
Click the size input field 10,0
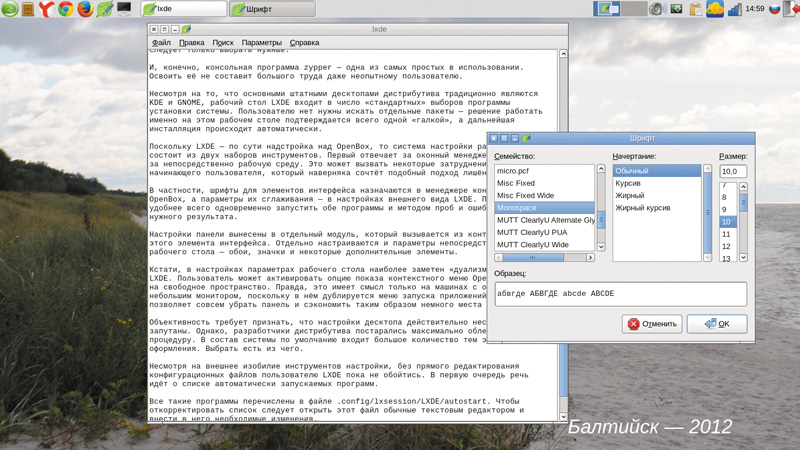pos(733,171)
